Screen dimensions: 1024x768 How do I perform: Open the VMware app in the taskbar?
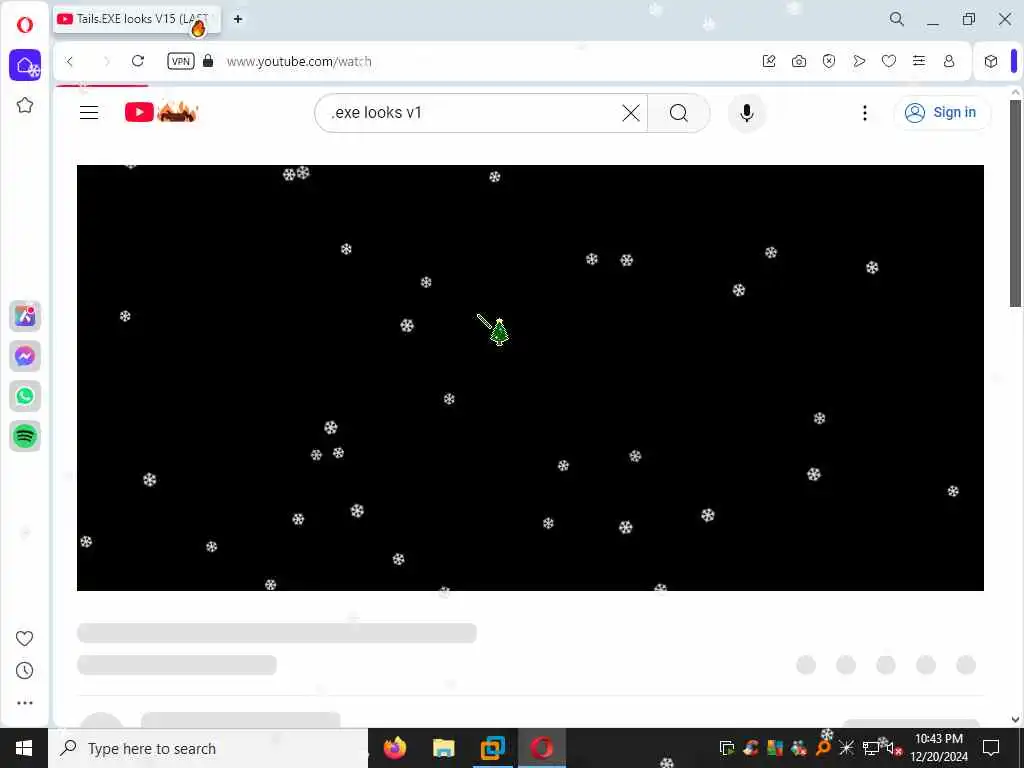tap(492, 748)
